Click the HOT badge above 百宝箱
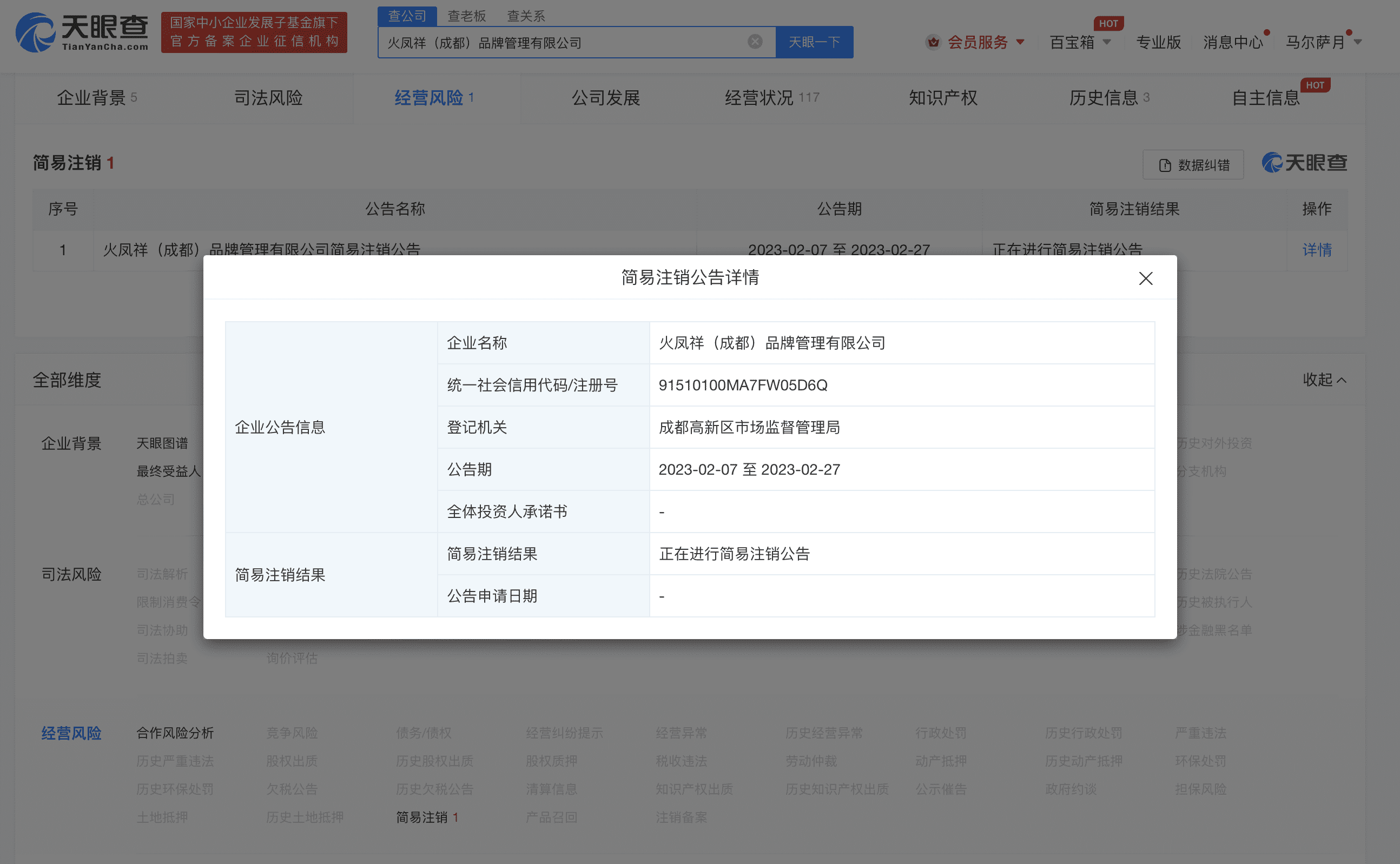 [1108, 23]
